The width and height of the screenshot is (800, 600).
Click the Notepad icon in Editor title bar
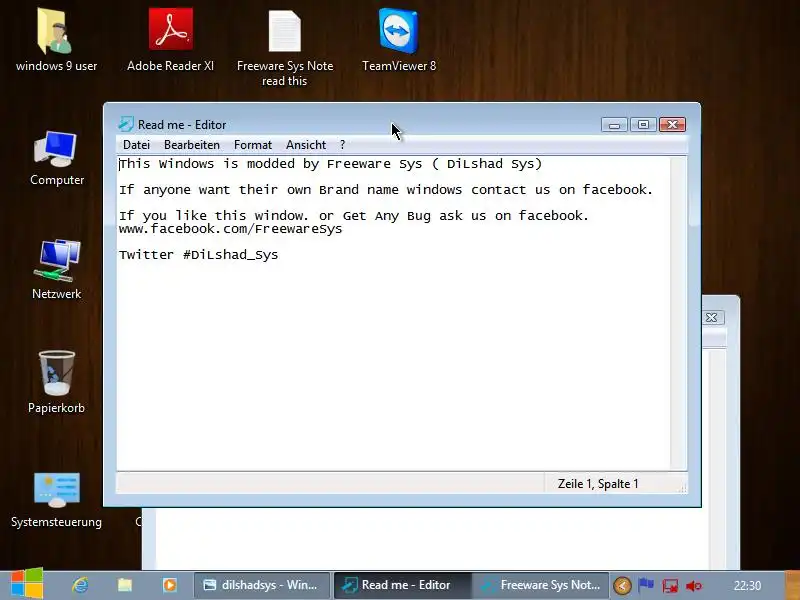pyautogui.click(x=126, y=124)
